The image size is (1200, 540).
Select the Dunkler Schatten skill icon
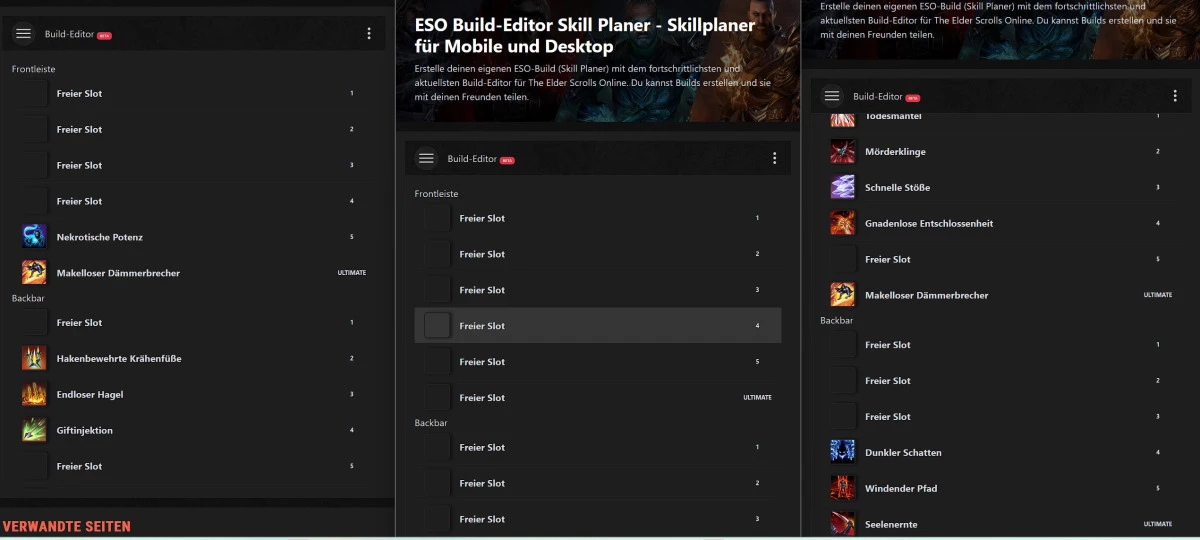click(842, 452)
